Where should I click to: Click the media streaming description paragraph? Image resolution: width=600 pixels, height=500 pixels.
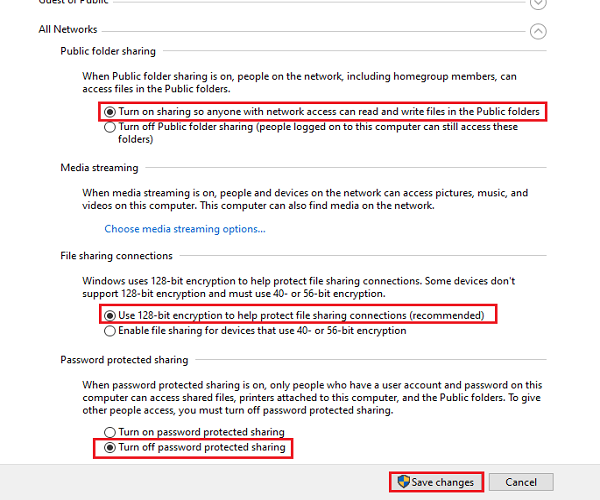[305, 199]
